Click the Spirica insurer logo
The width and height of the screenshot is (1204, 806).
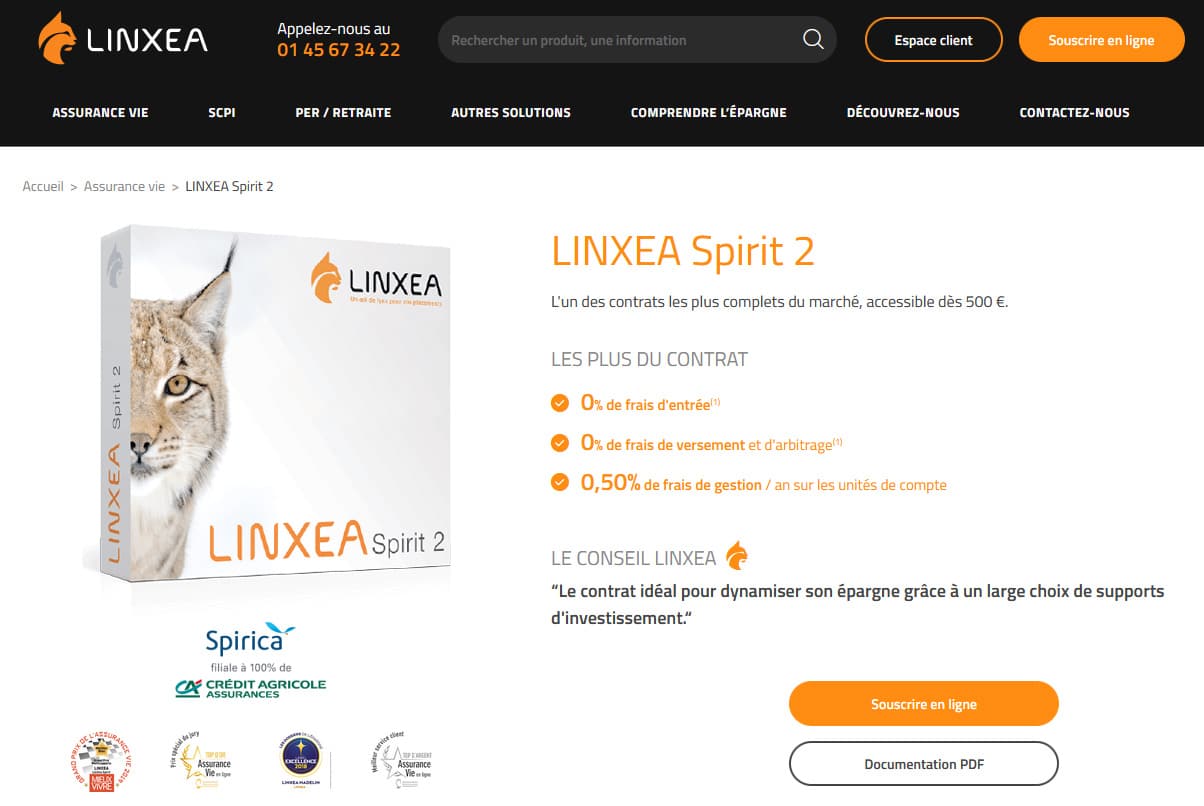tap(250, 639)
